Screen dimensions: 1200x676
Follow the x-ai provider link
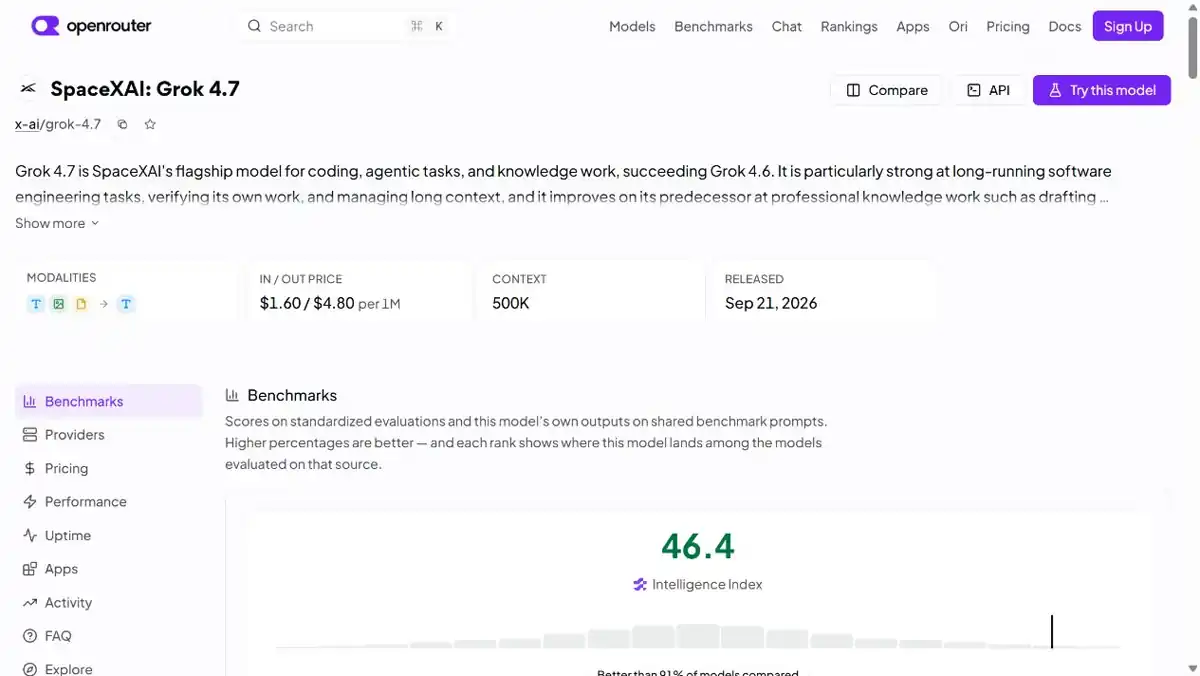pos(26,124)
